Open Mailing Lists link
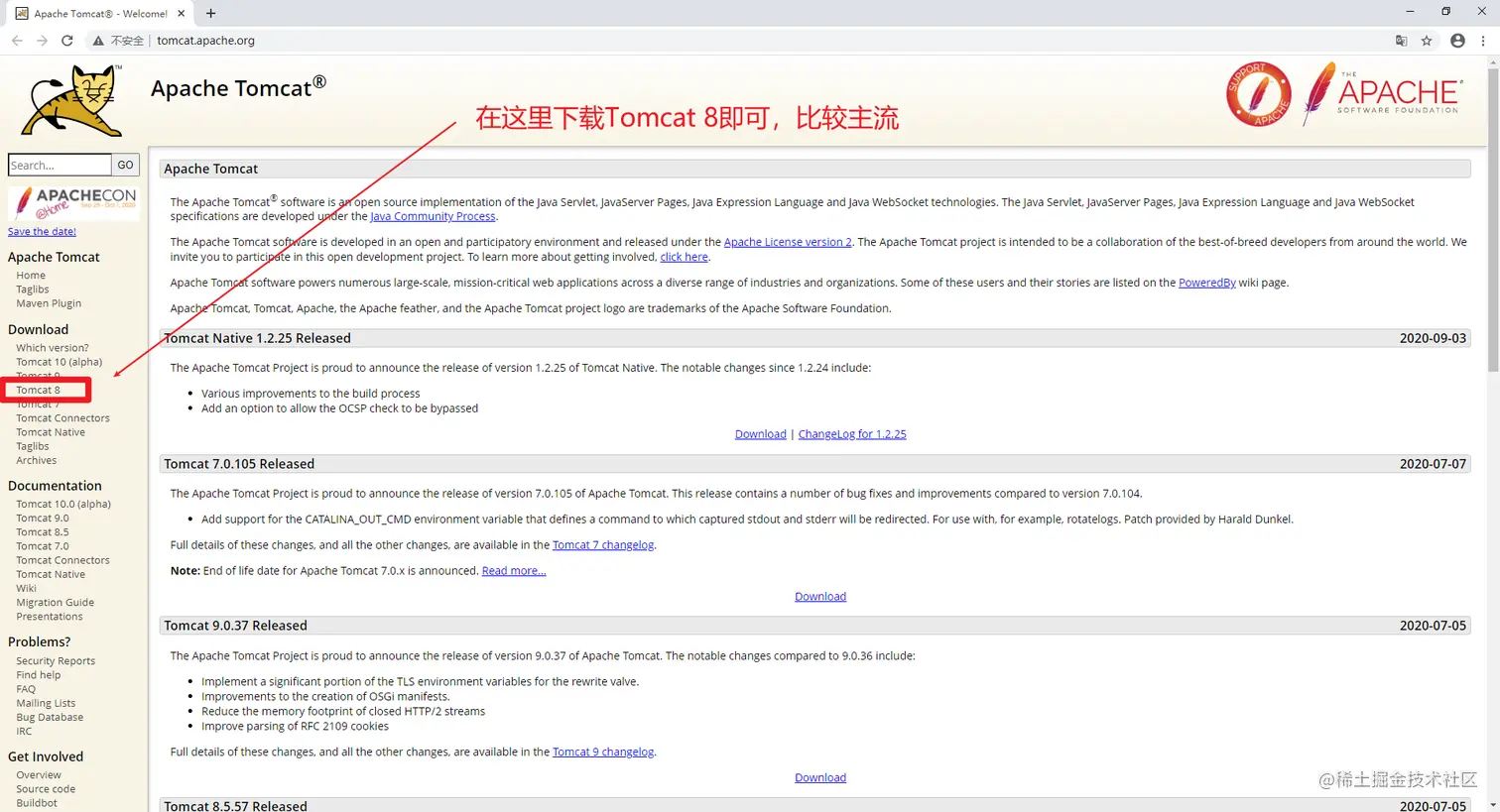 (46, 703)
